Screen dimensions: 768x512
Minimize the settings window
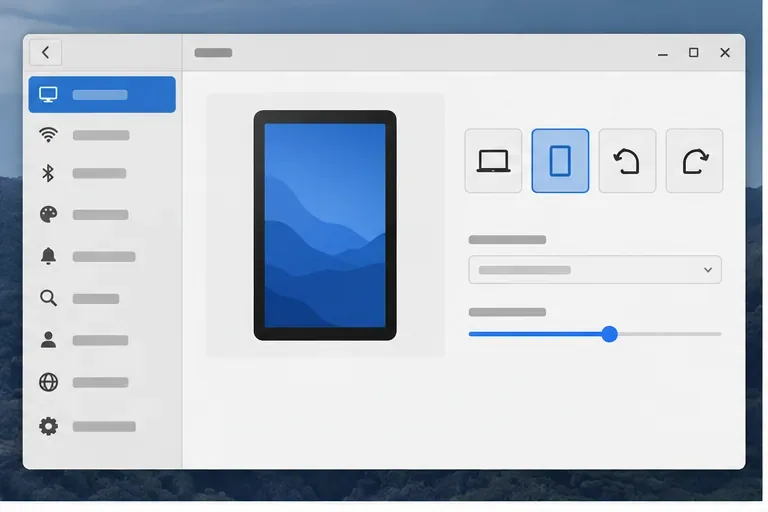pos(663,53)
